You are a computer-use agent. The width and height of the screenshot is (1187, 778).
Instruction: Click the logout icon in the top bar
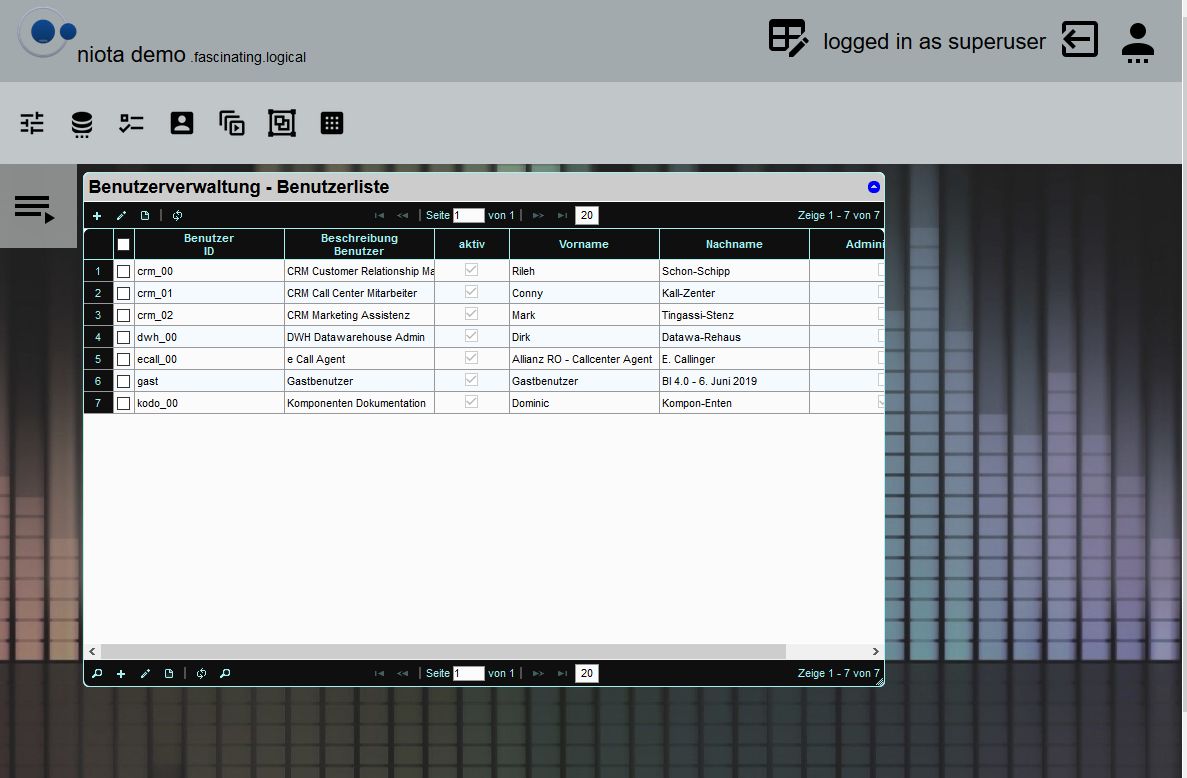pos(1079,40)
